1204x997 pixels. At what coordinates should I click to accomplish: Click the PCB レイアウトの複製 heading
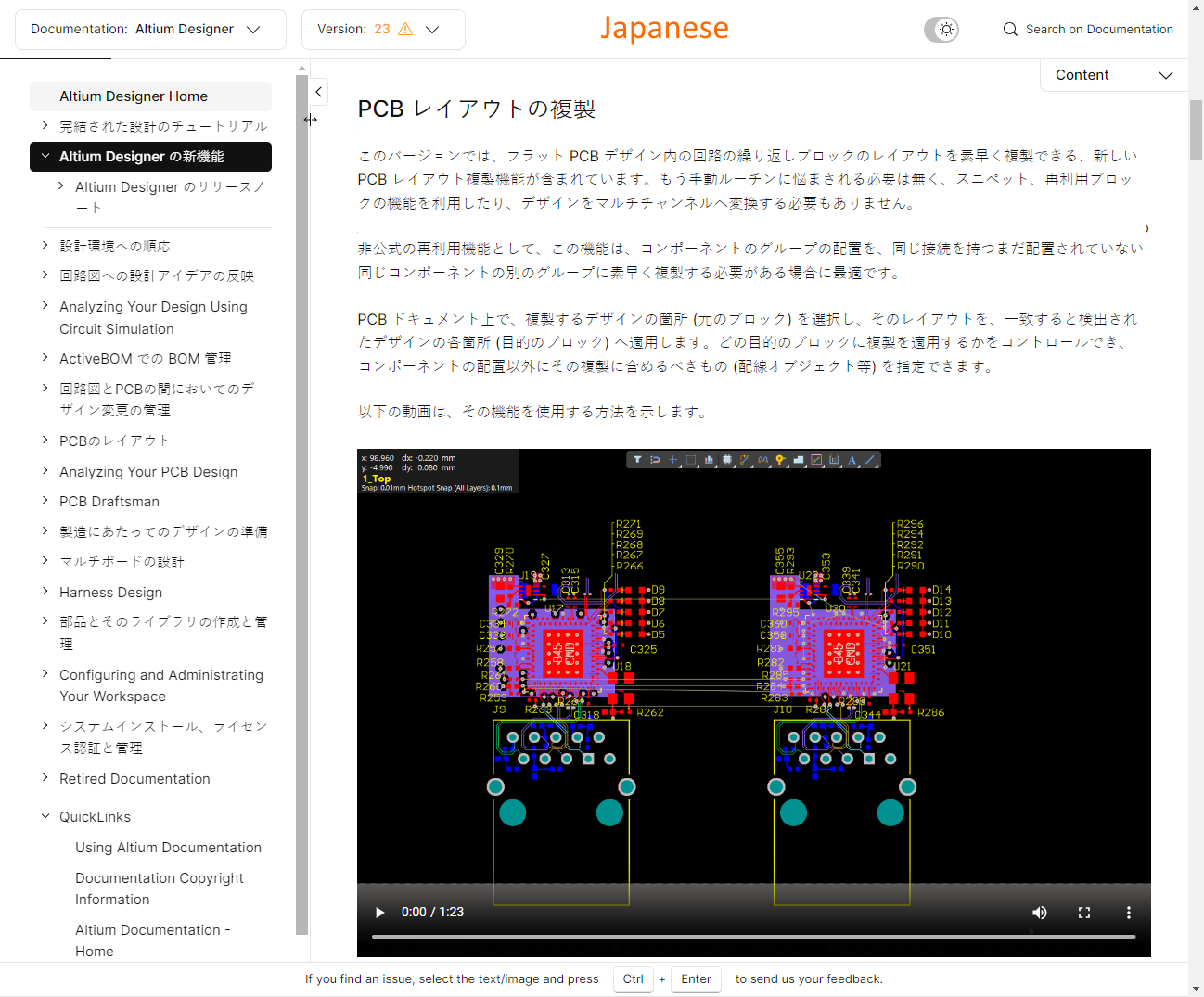pos(477,109)
